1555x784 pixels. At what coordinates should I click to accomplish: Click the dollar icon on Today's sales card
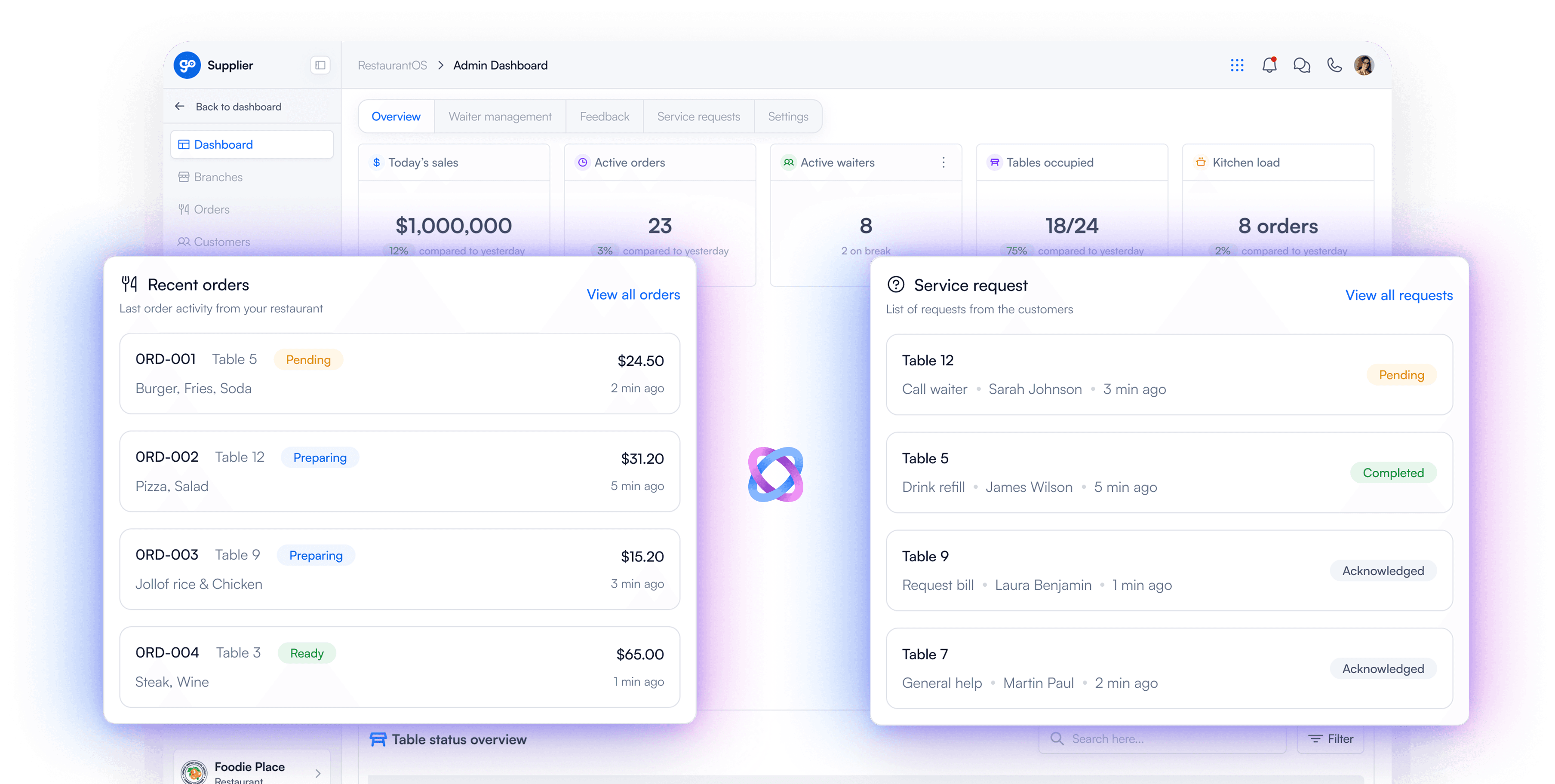[x=377, y=162]
